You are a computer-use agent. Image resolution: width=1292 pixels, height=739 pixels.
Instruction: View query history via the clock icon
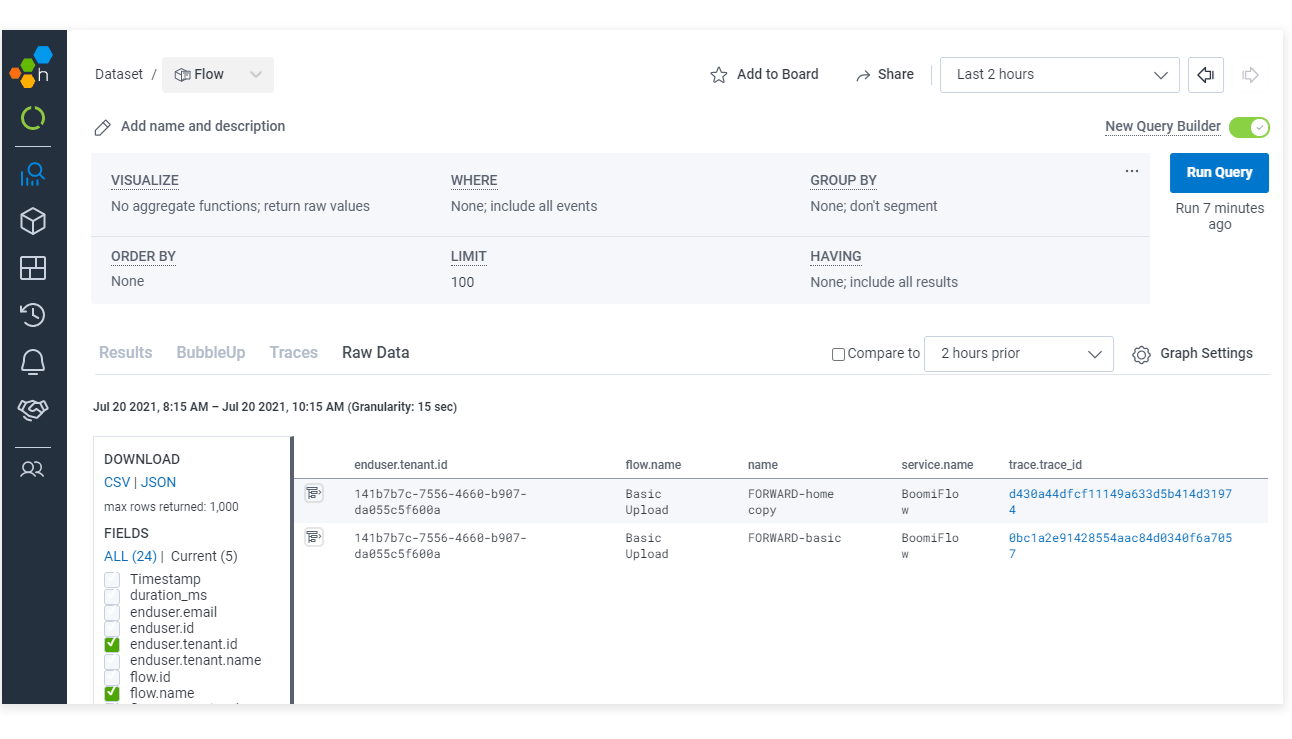pyautogui.click(x=33, y=315)
